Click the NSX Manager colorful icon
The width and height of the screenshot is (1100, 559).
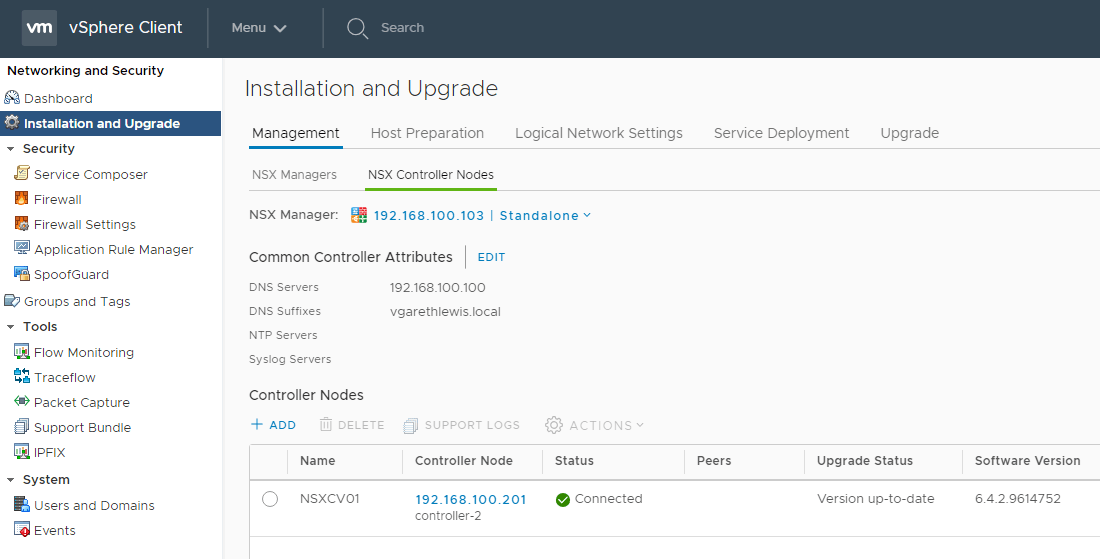click(358, 215)
